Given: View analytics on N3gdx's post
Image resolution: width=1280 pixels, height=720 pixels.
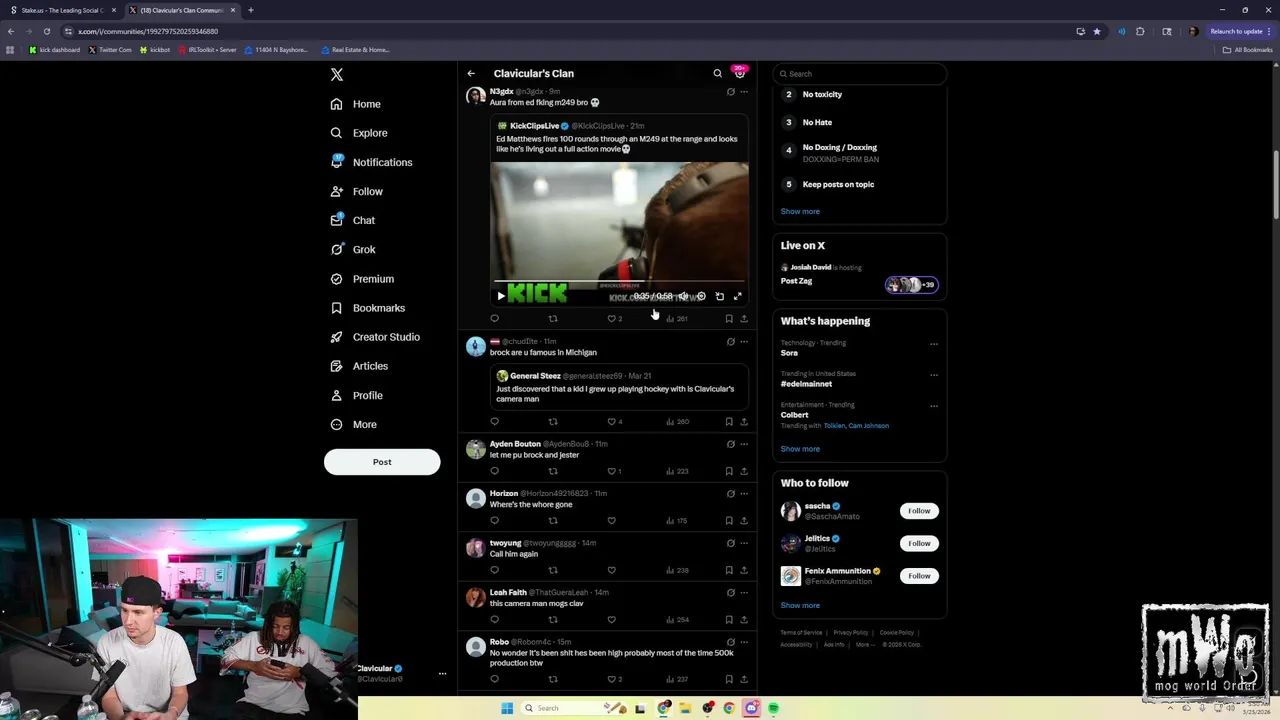Looking at the screenshot, I should 676,319.
